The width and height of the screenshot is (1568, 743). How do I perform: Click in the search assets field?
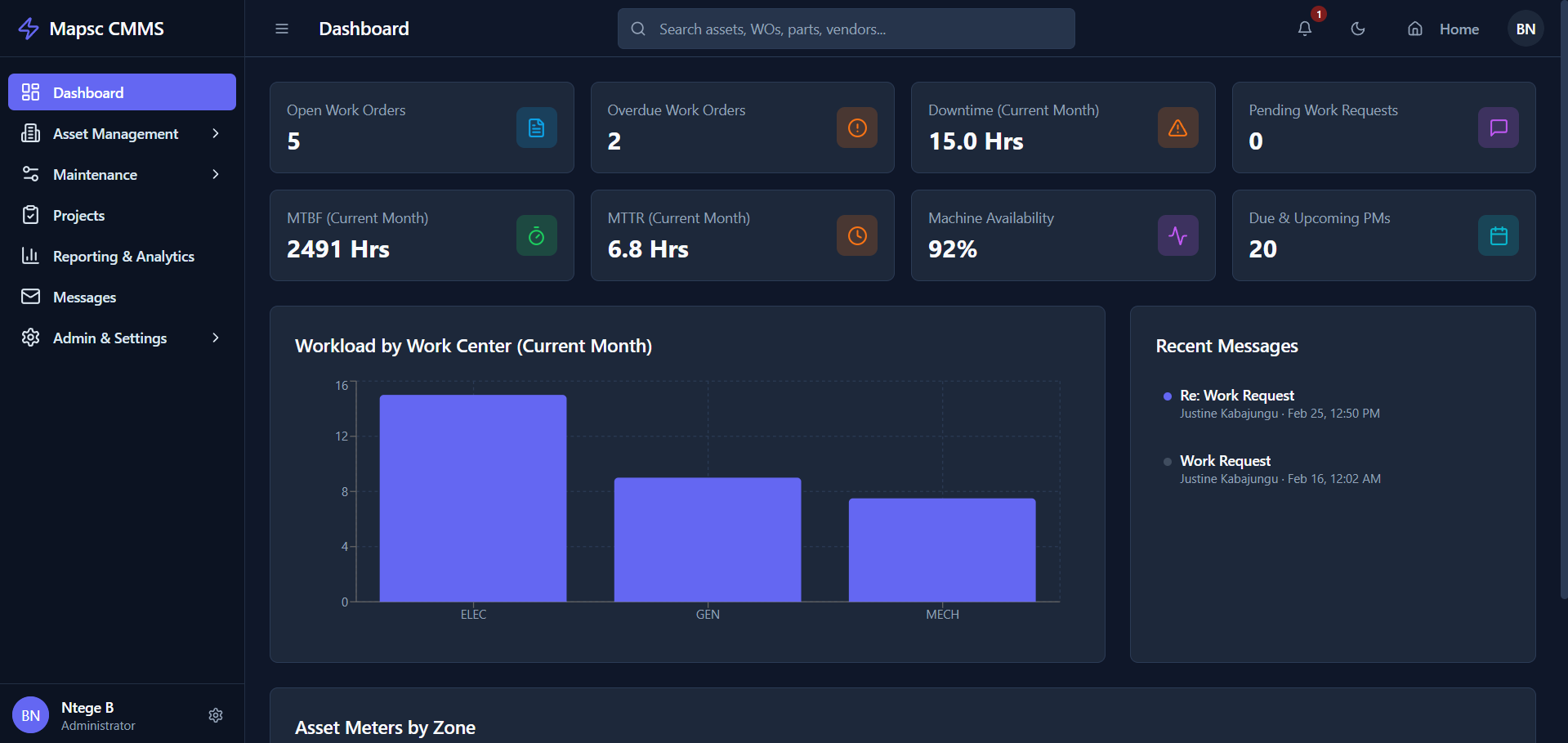846,29
